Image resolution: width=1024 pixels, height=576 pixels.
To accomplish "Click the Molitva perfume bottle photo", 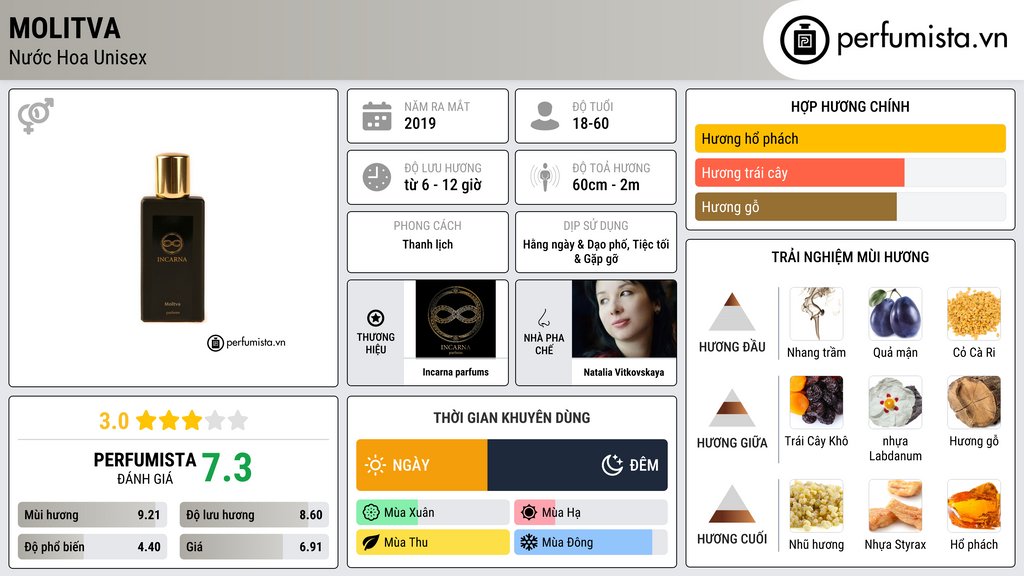I will (x=172, y=238).
